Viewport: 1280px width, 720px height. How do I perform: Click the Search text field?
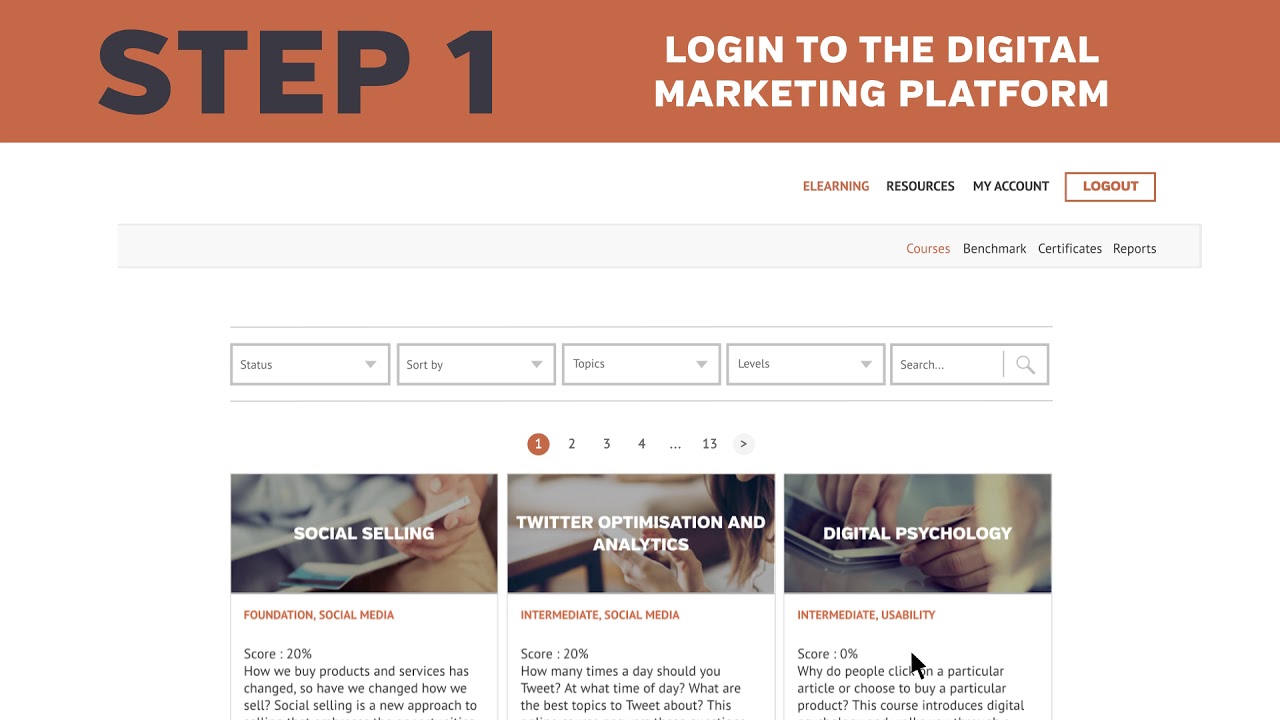tap(947, 365)
